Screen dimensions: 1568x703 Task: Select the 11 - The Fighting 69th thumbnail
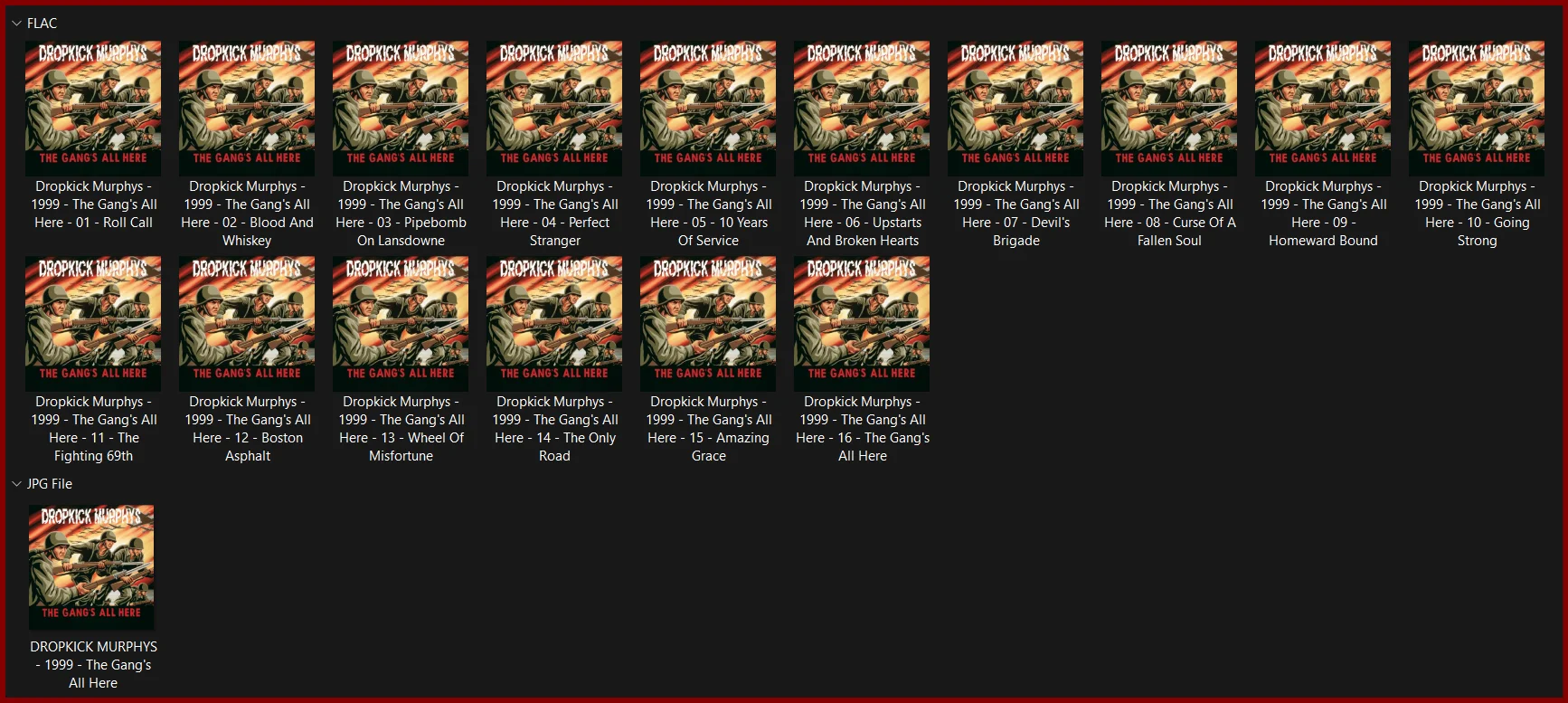coord(93,323)
